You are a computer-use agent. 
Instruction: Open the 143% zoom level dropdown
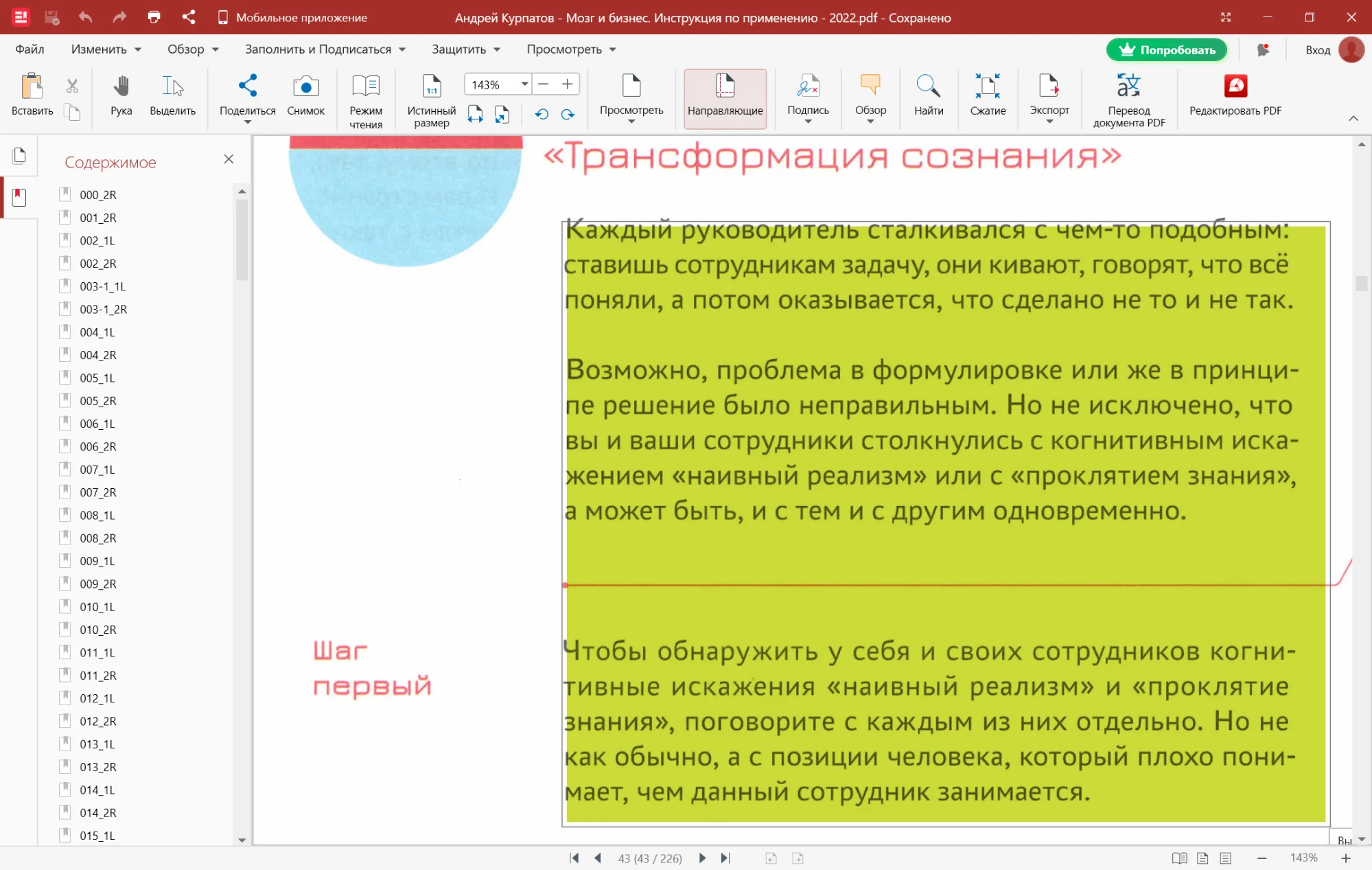pyautogui.click(x=524, y=84)
